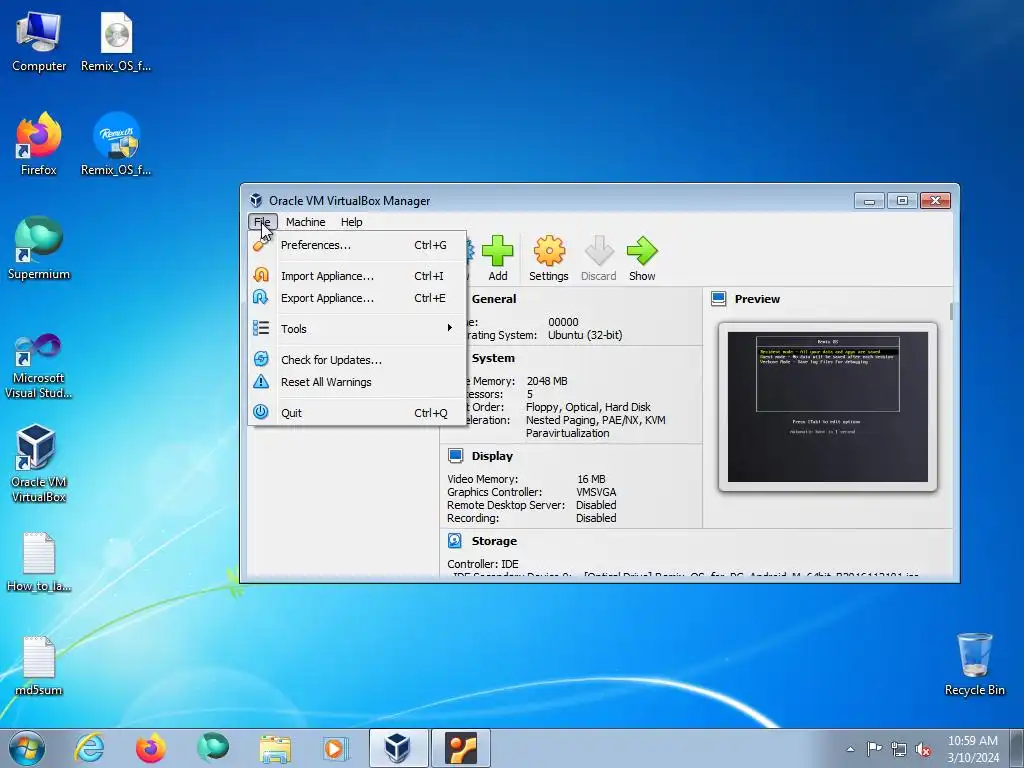Open the Machine menu

coord(305,222)
